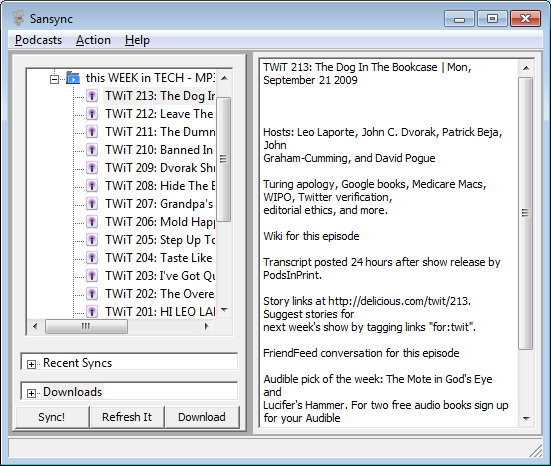Screen dimensions: 551x466
Task: Click the podcast icon beside TWiT 207
Action: (x=92, y=203)
